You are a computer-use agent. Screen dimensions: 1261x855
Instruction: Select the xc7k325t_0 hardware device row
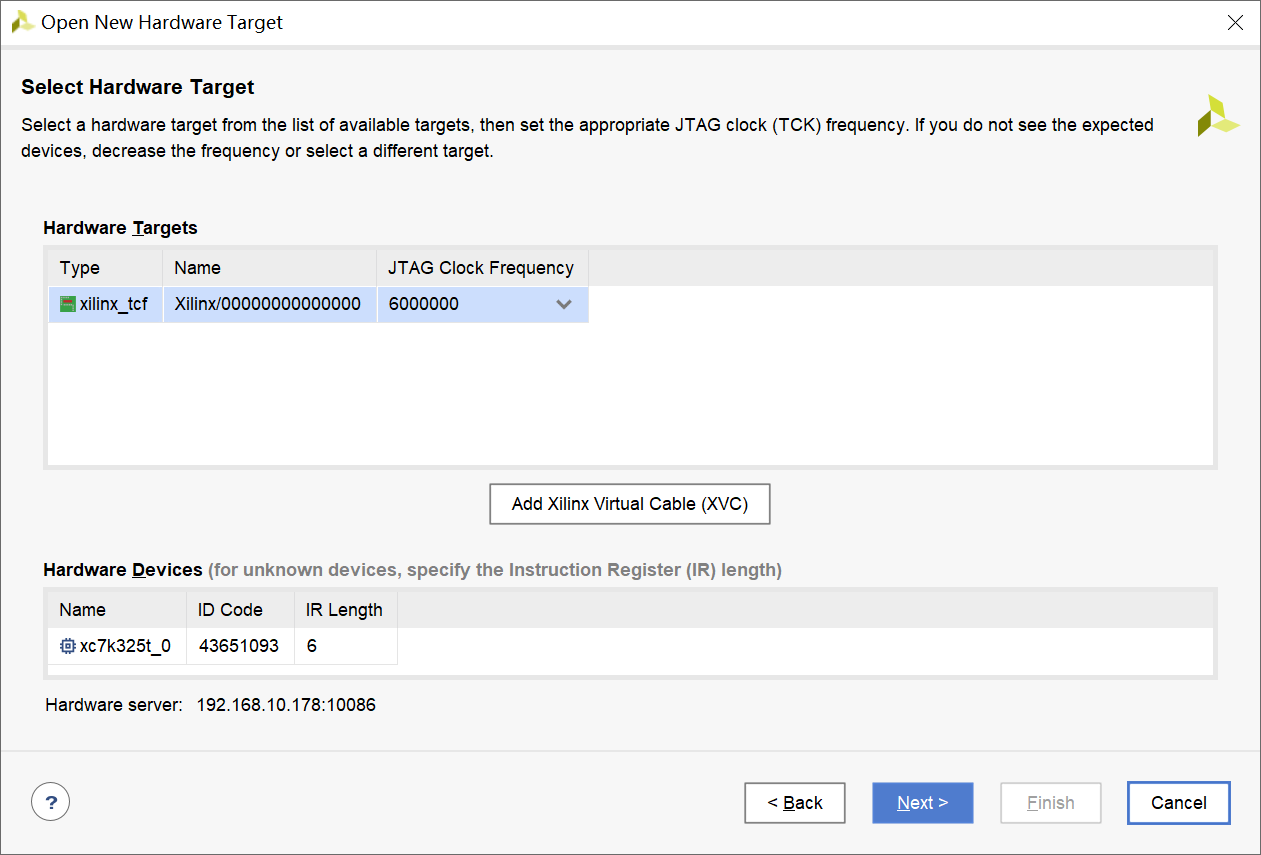pos(223,646)
